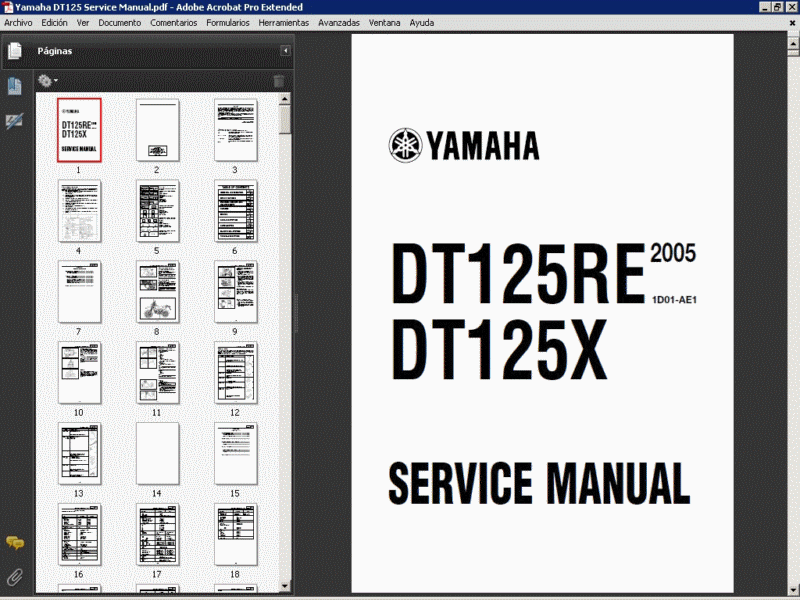The height and width of the screenshot is (600, 800).
Task: Click the thumbnails panel scroll down arrow
Action: click(x=285, y=587)
